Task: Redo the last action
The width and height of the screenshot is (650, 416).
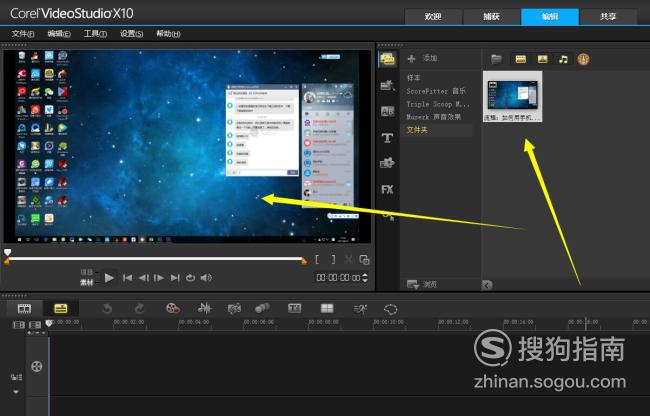Action: (x=139, y=309)
